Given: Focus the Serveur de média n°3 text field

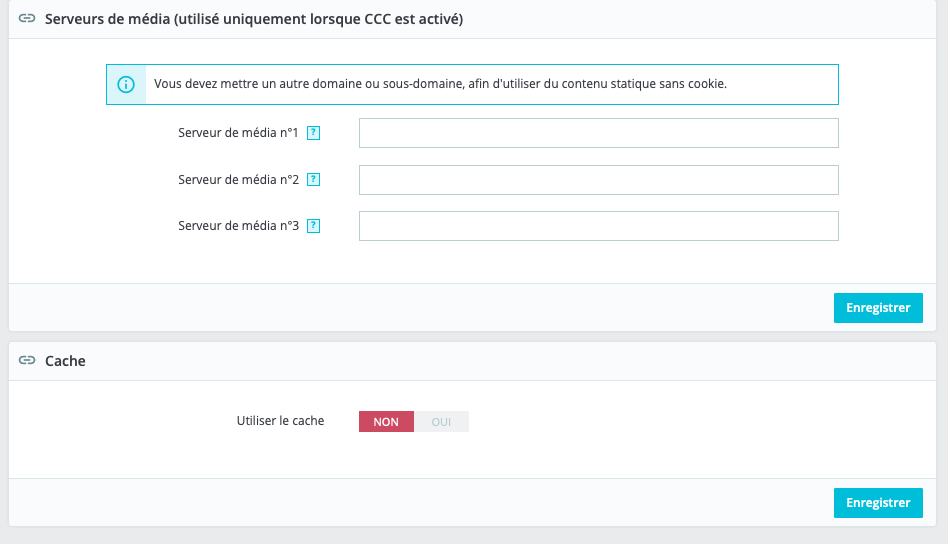Looking at the screenshot, I should point(598,226).
